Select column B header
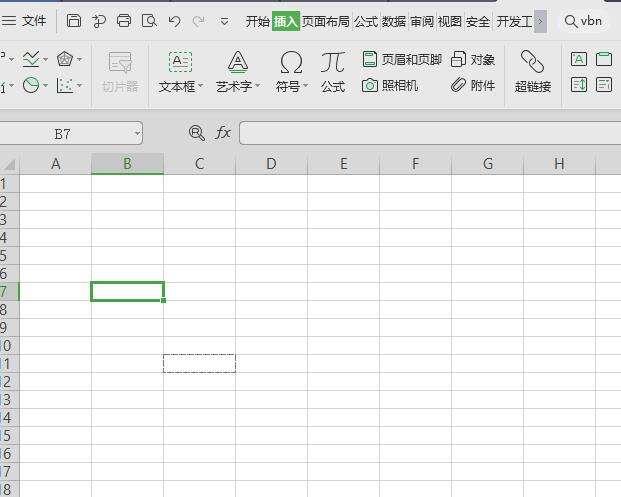Screen dimensions: 621x497 coord(128,164)
